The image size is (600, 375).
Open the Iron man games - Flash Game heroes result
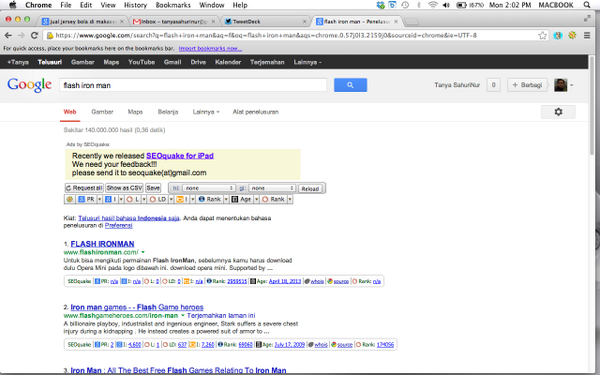[137, 307]
